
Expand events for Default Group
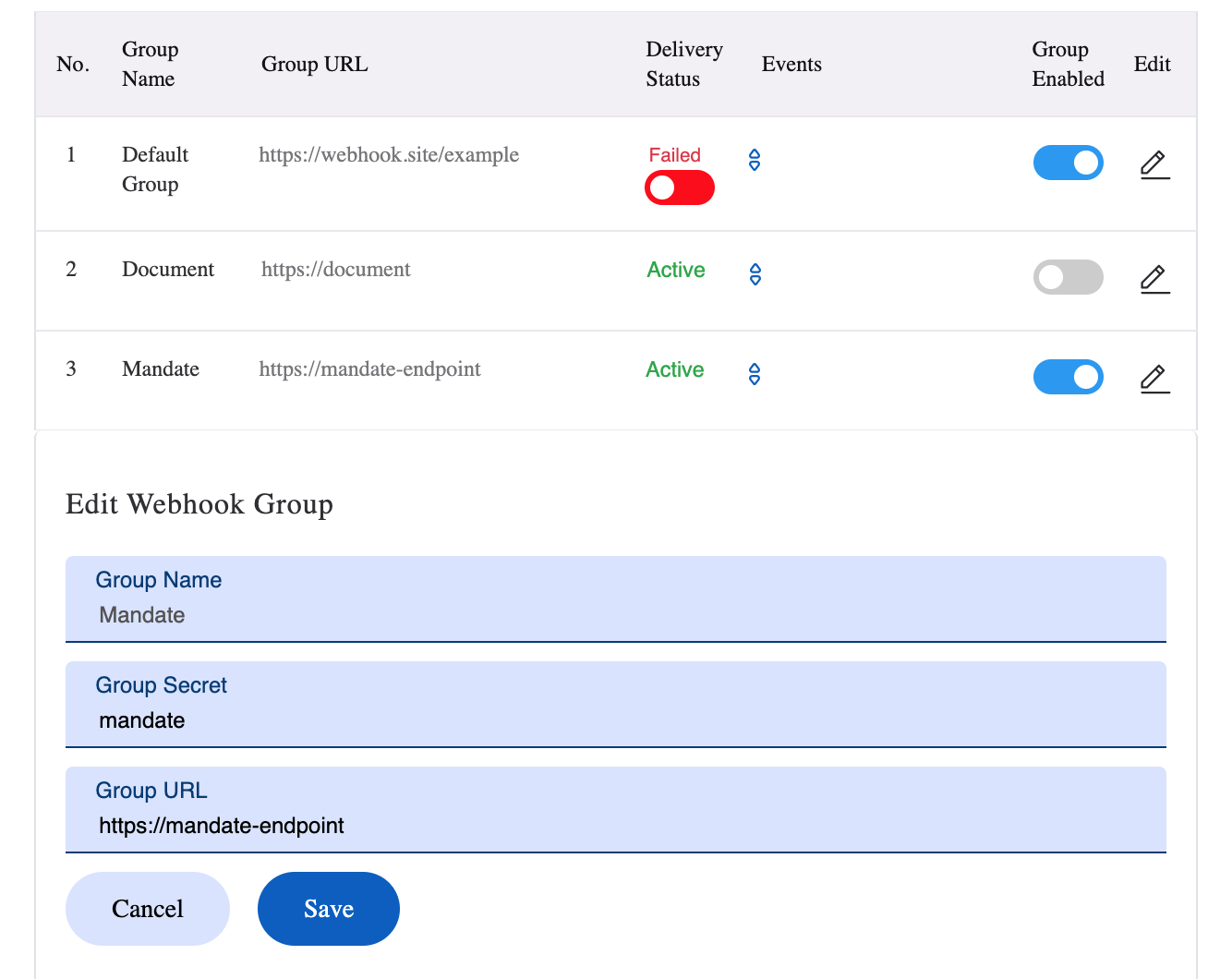(755, 160)
